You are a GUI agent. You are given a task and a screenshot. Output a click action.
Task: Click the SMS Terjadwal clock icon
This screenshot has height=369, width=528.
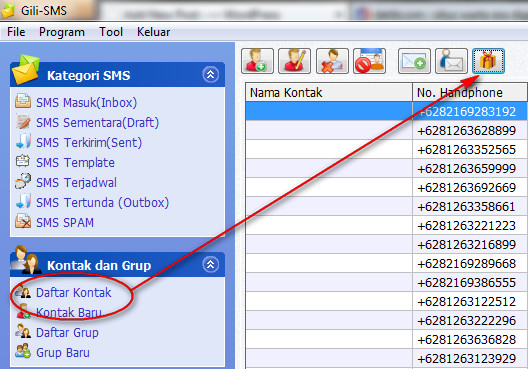23,181
